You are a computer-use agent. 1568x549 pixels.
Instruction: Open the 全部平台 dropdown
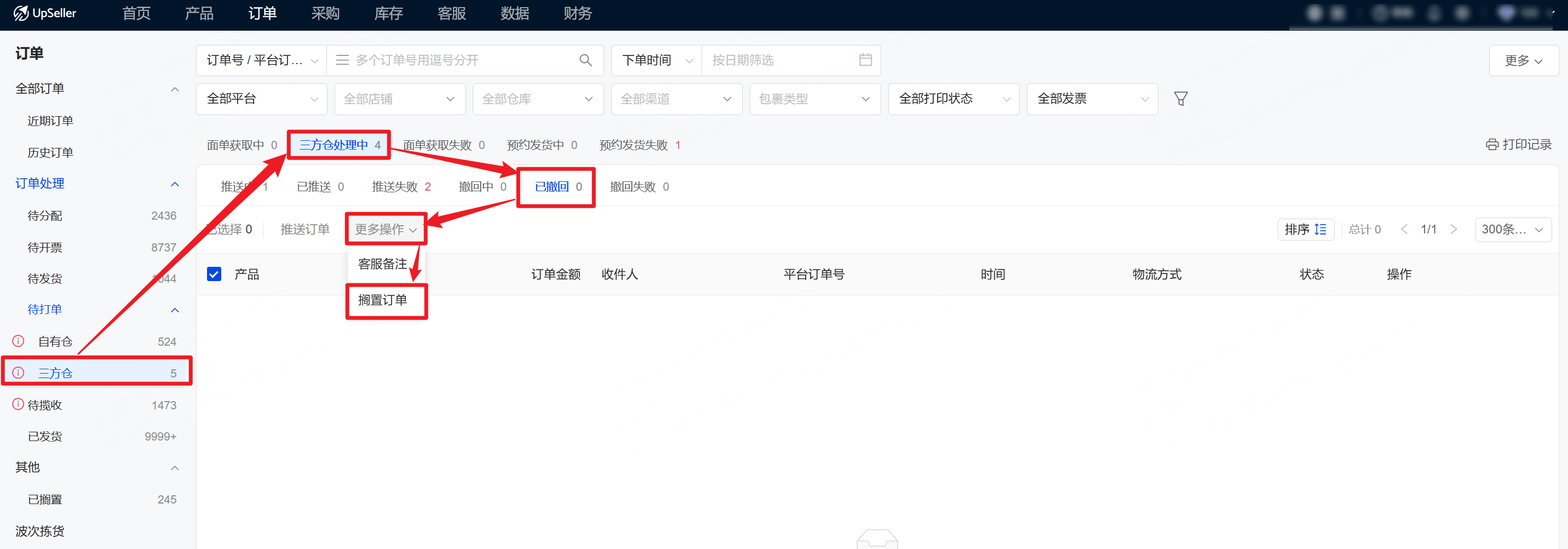click(262, 99)
